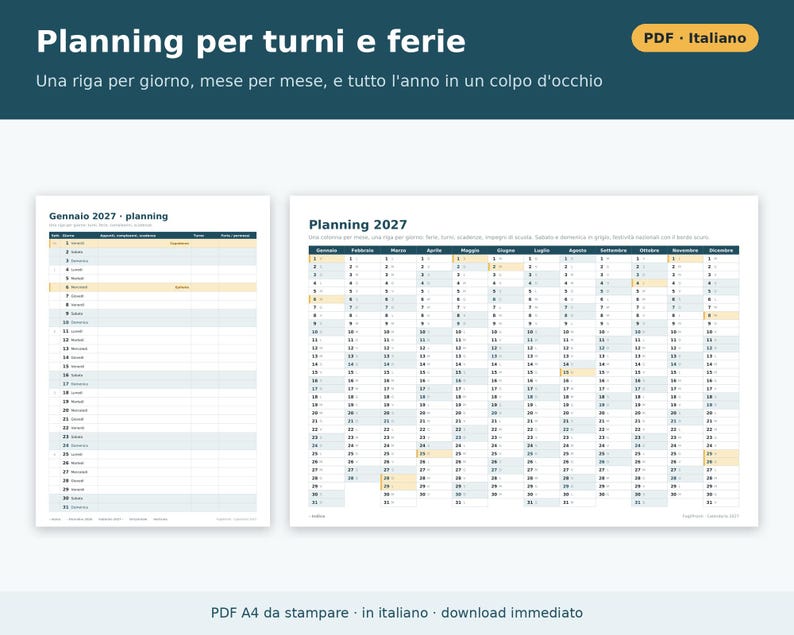Click the "4 Lunedì" row in Gennaio page
Viewport: 794px width, 635px height.
pyautogui.click(x=152, y=269)
